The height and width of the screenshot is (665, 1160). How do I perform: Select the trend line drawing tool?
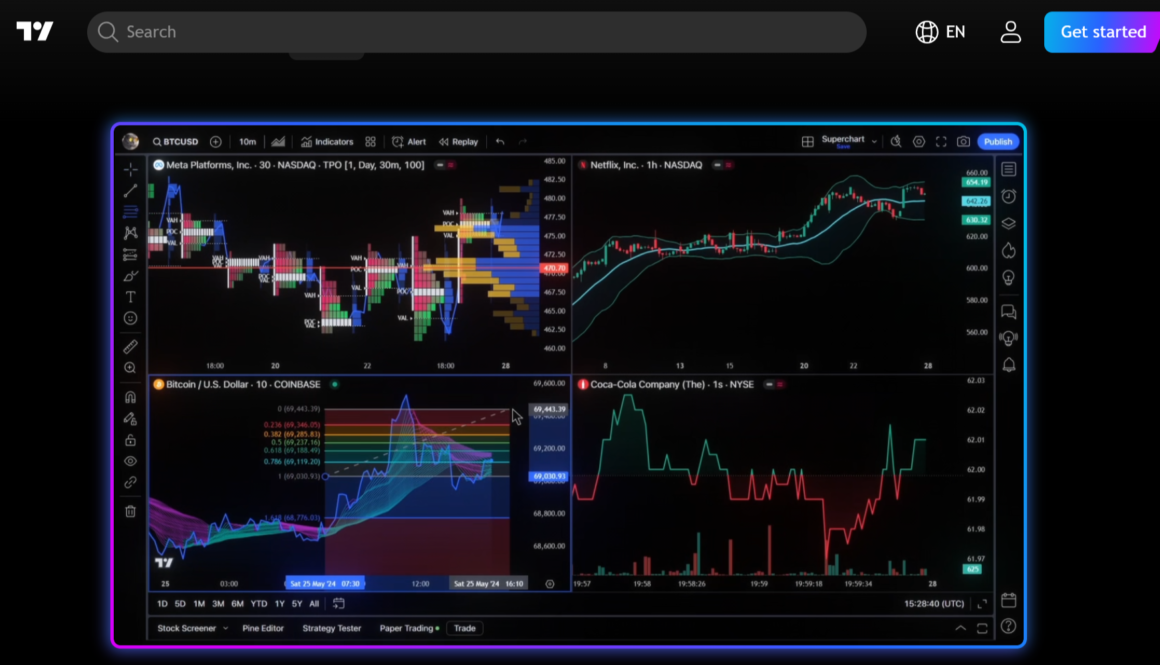coord(130,190)
